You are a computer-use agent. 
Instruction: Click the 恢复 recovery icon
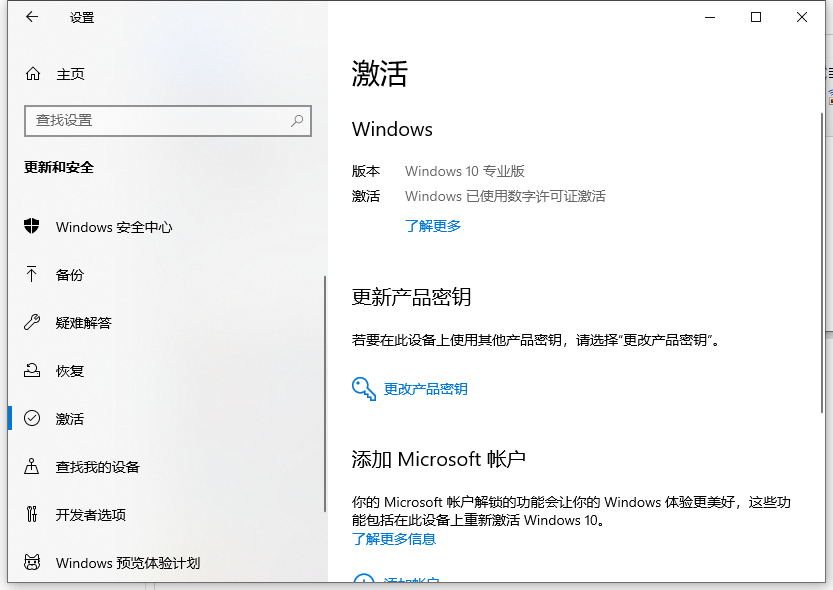point(32,371)
